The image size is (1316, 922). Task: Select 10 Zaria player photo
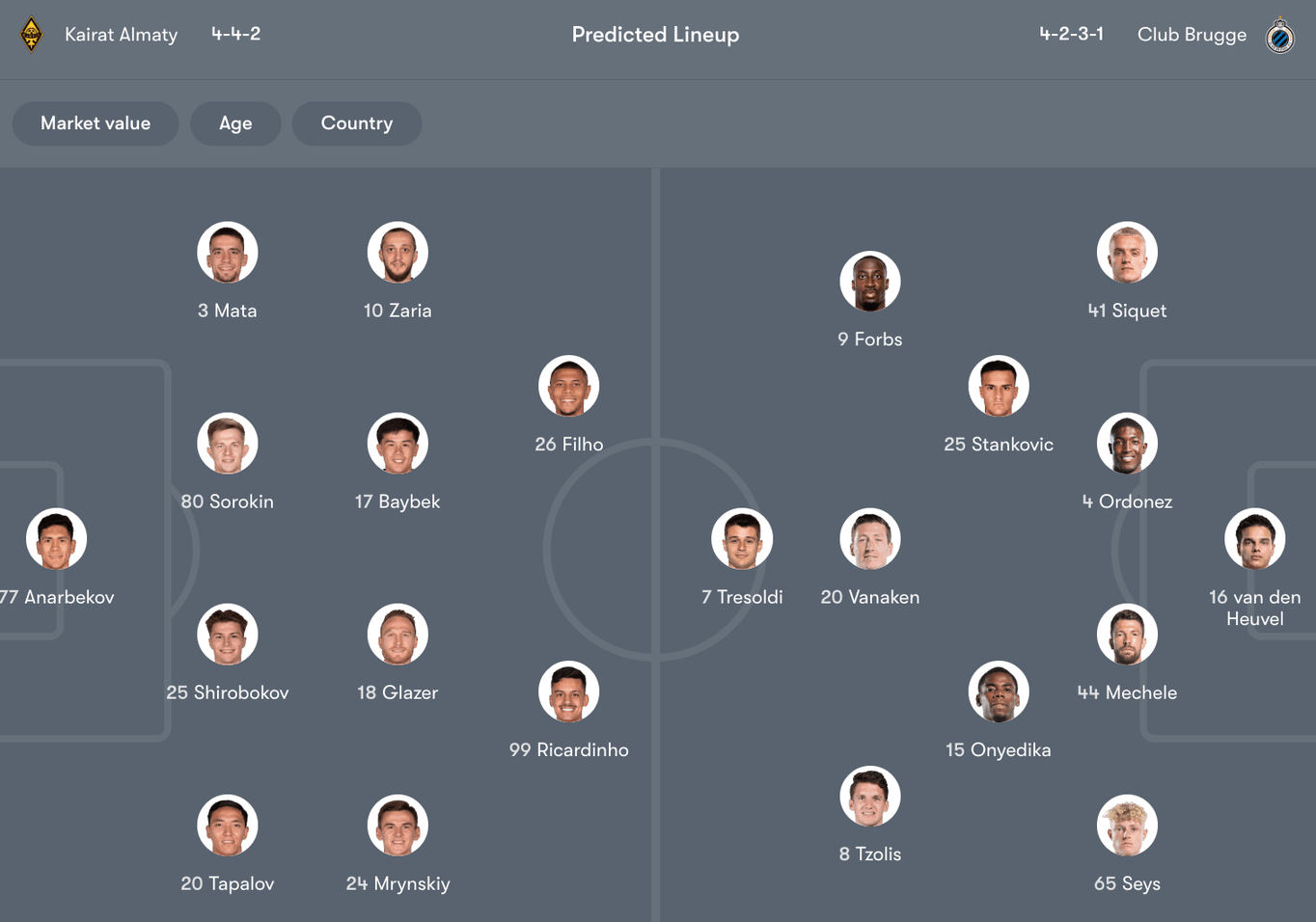click(x=398, y=253)
